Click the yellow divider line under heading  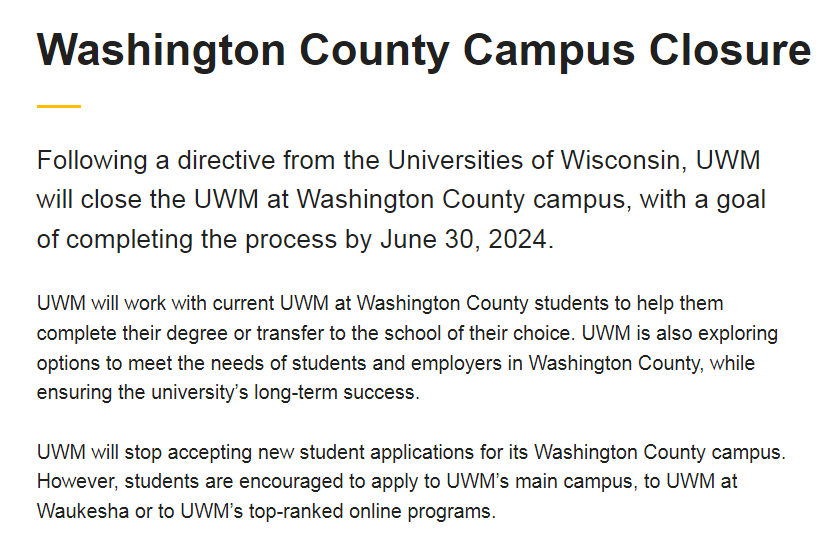click(x=59, y=107)
